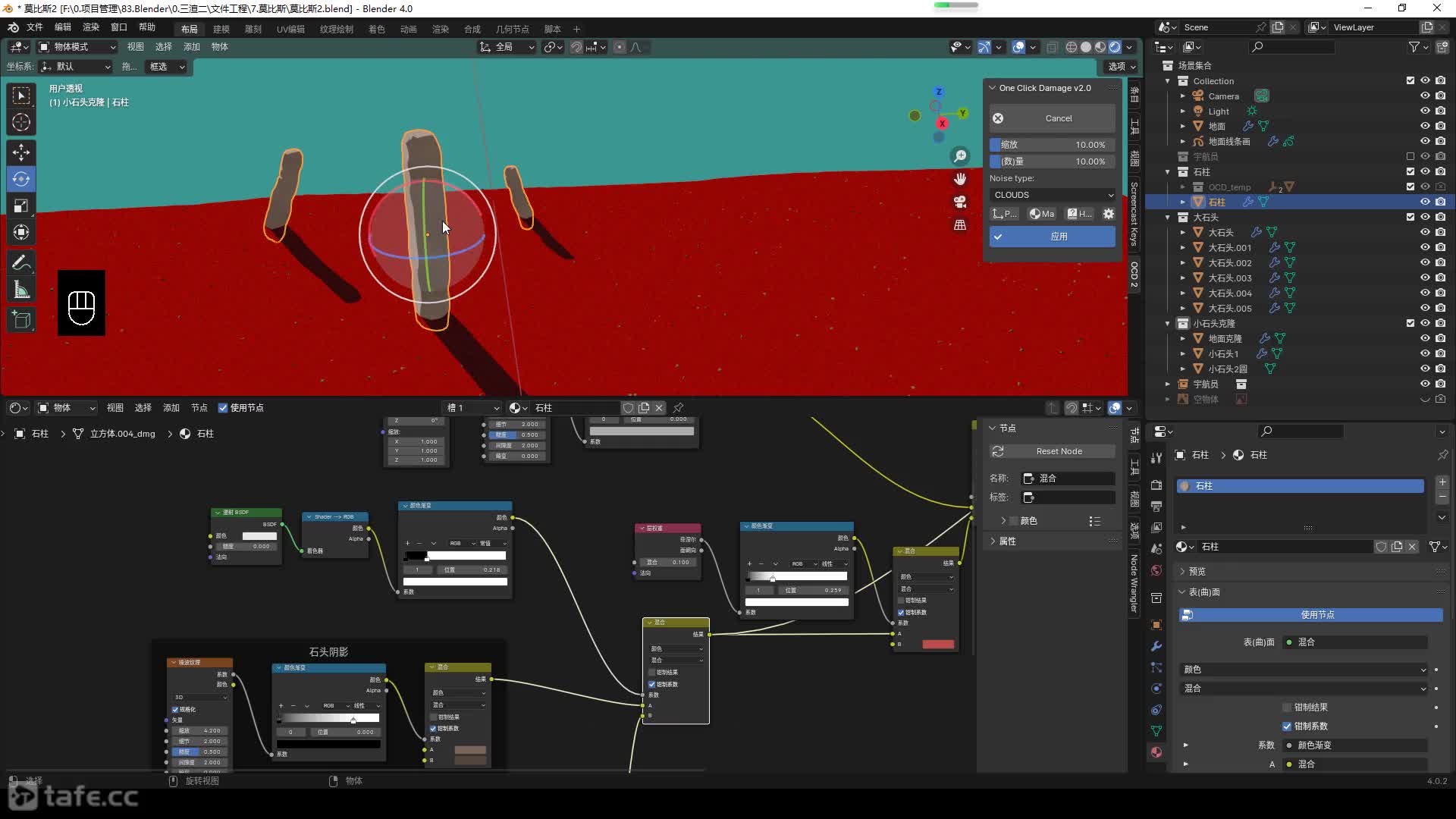Image resolution: width=1456 pixels, height=819 pixels.
Task: Click the viewport zoom magnifier icon
Action: click(x=960, y=156)
